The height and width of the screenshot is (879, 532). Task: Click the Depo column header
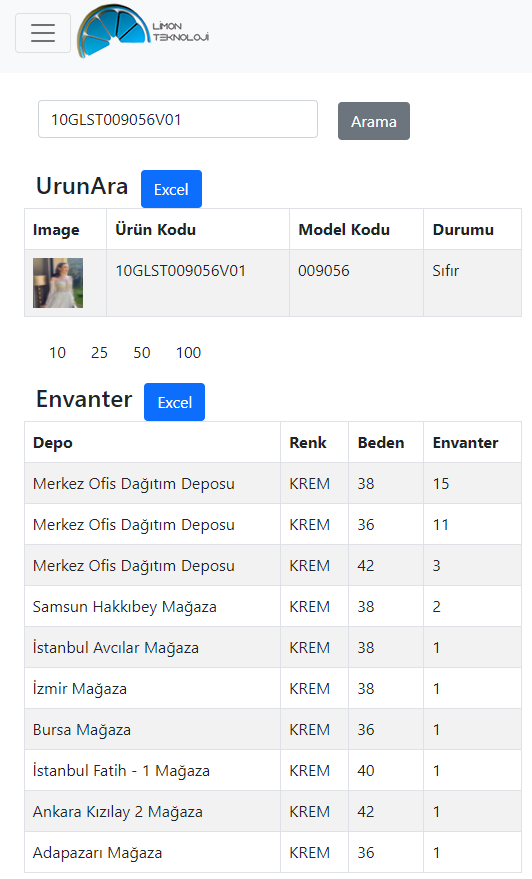coord(53,443)
